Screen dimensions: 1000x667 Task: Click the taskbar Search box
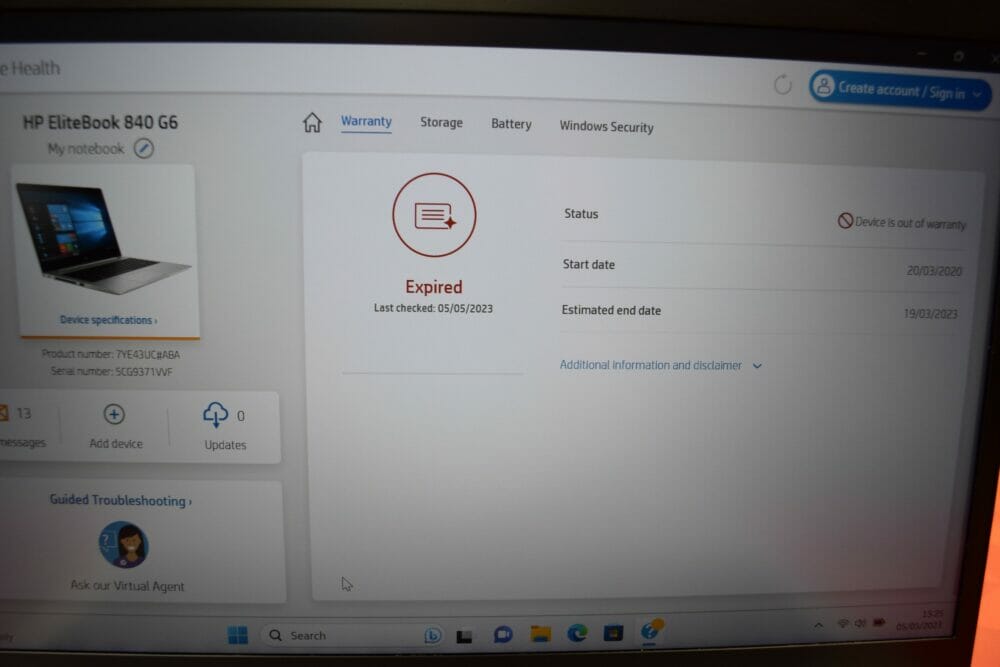coord(352,635)
